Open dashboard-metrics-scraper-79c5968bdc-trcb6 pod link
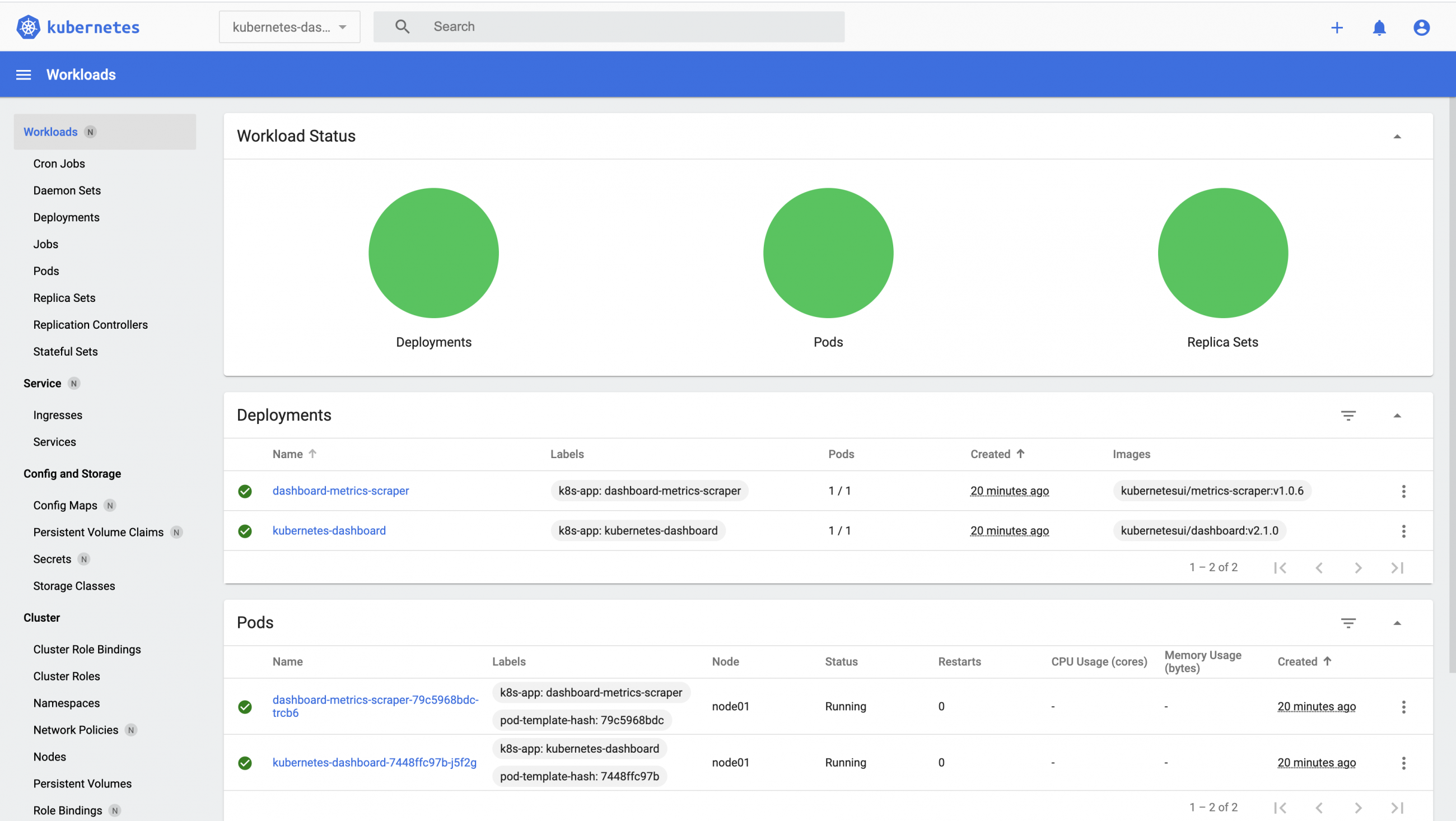Image resolution: width=1456 pixels, height=821 pixels. click(375, 706)
